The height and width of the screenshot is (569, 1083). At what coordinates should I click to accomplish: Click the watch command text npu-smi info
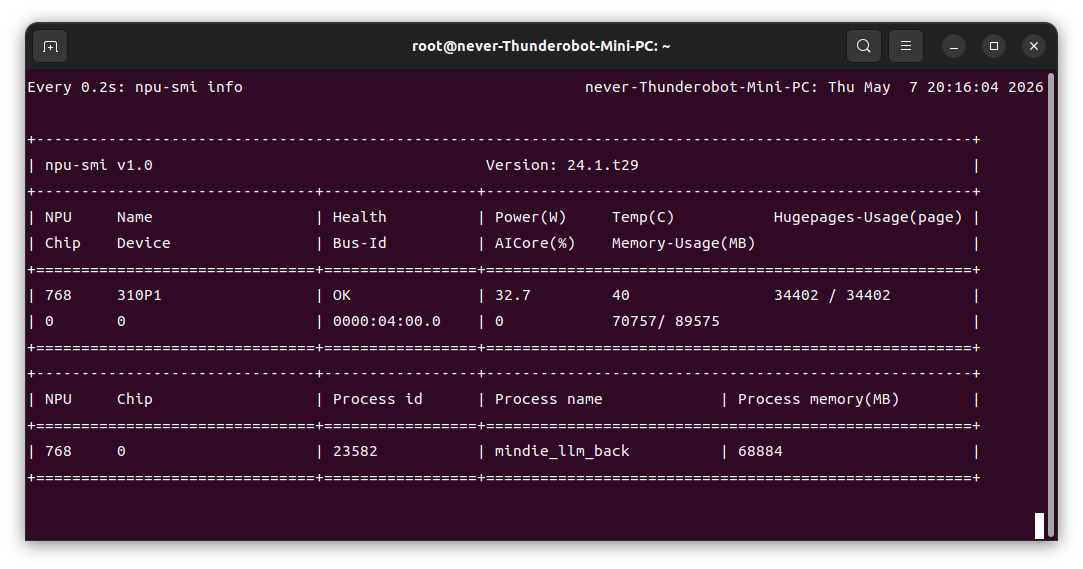point(189,88)
